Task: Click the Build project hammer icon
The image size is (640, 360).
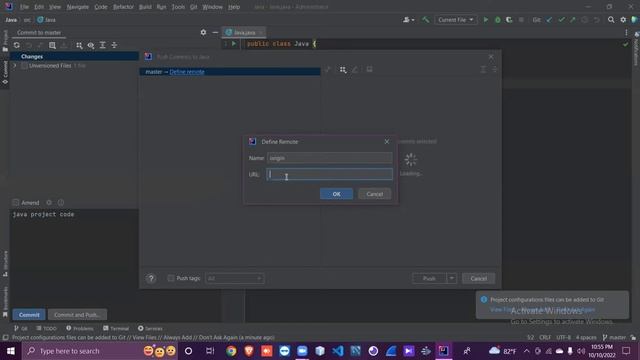Action: [425, 20]
